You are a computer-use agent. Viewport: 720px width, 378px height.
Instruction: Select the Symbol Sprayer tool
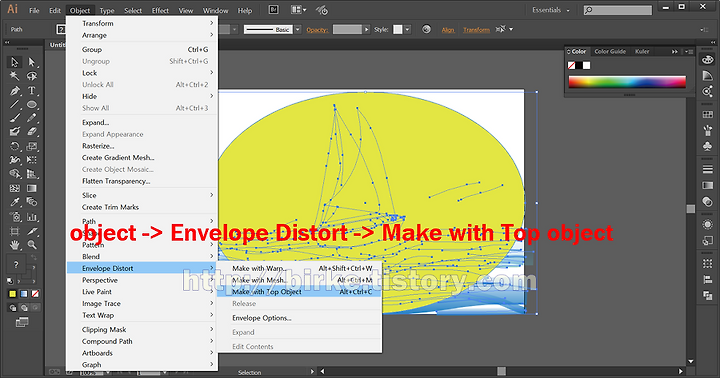tap(15, 217)
